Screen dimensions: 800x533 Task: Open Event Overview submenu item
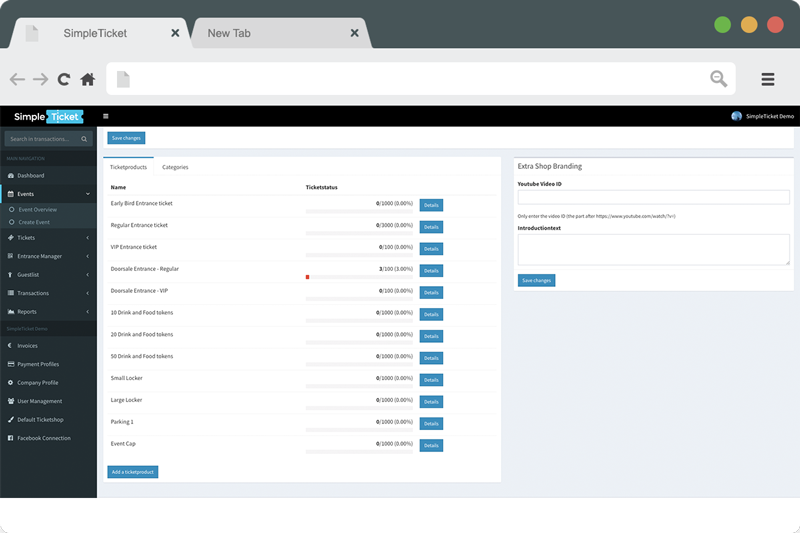[37, 210]
